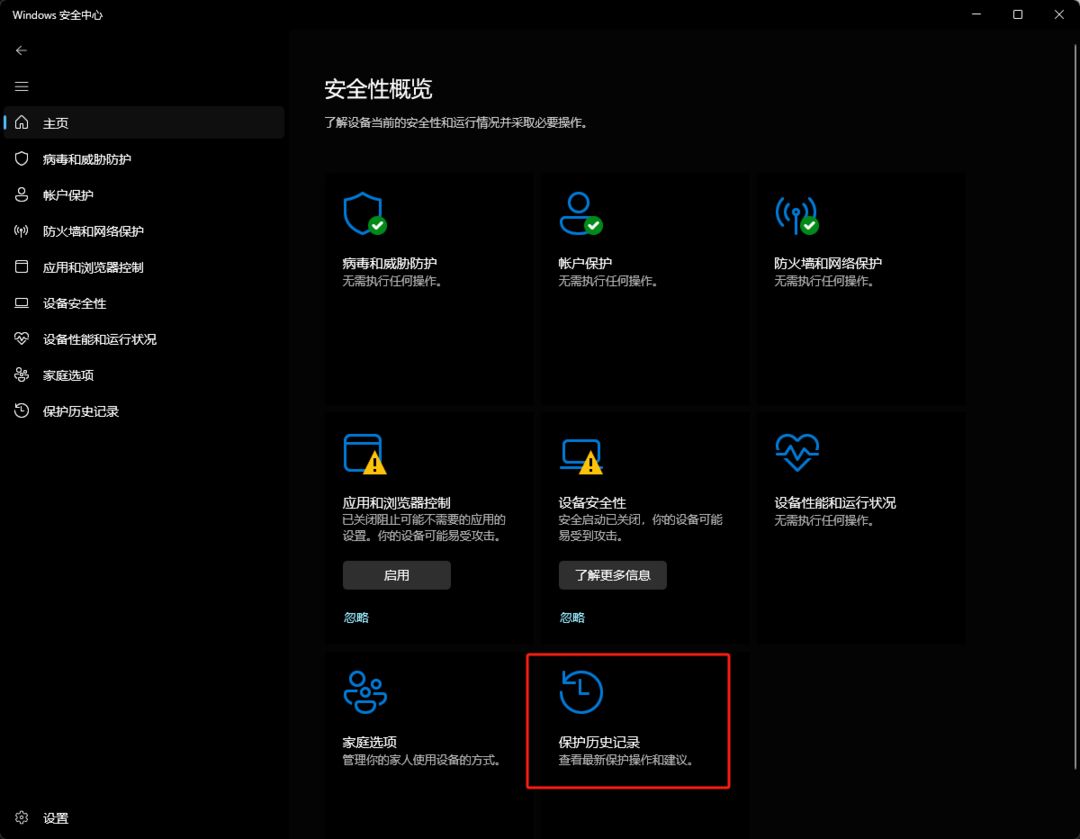Click the shield icon beside 病毒和威胁防护 in sidebar
Screen dimensions: 1080x839
point(21,158)
